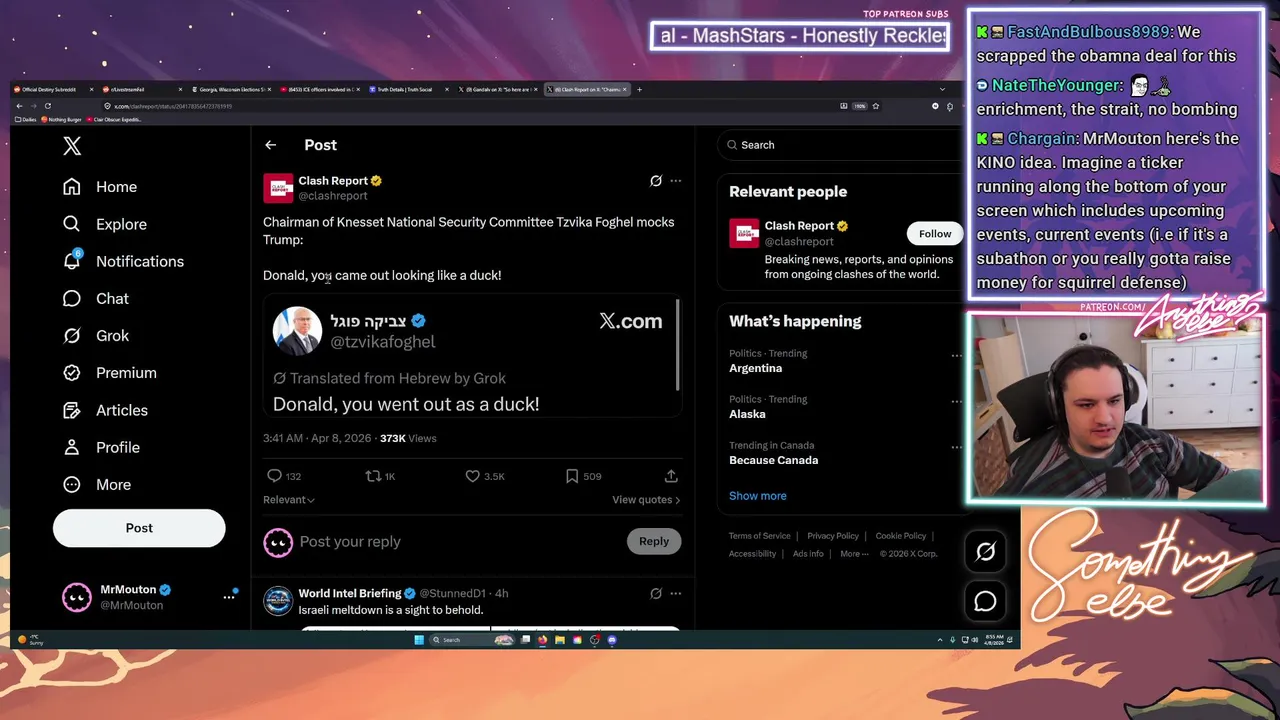Open options for Alaska trending topic

(x=956, y=402)
